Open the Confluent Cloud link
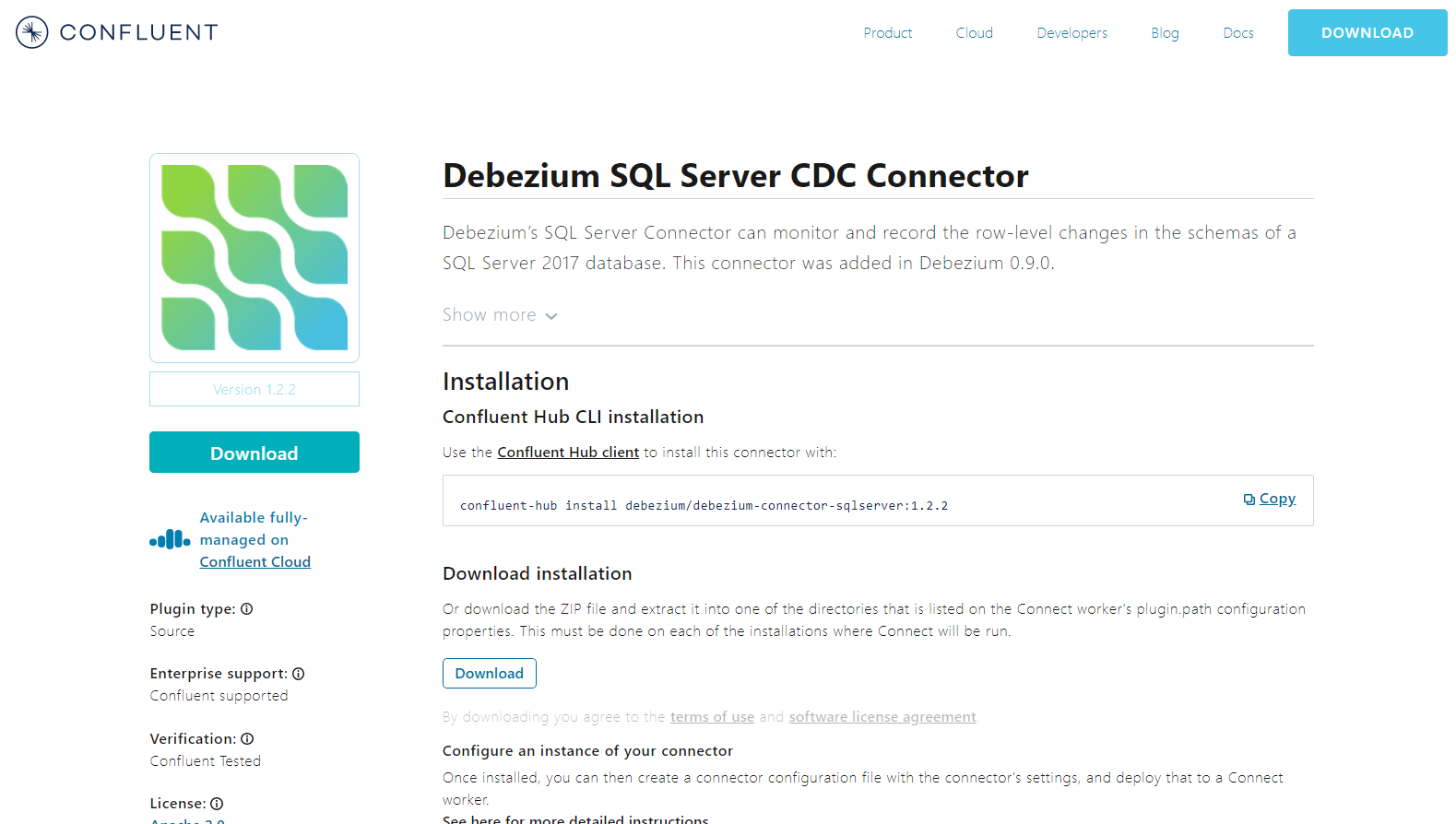1456x824 pixels. point(255,562)
